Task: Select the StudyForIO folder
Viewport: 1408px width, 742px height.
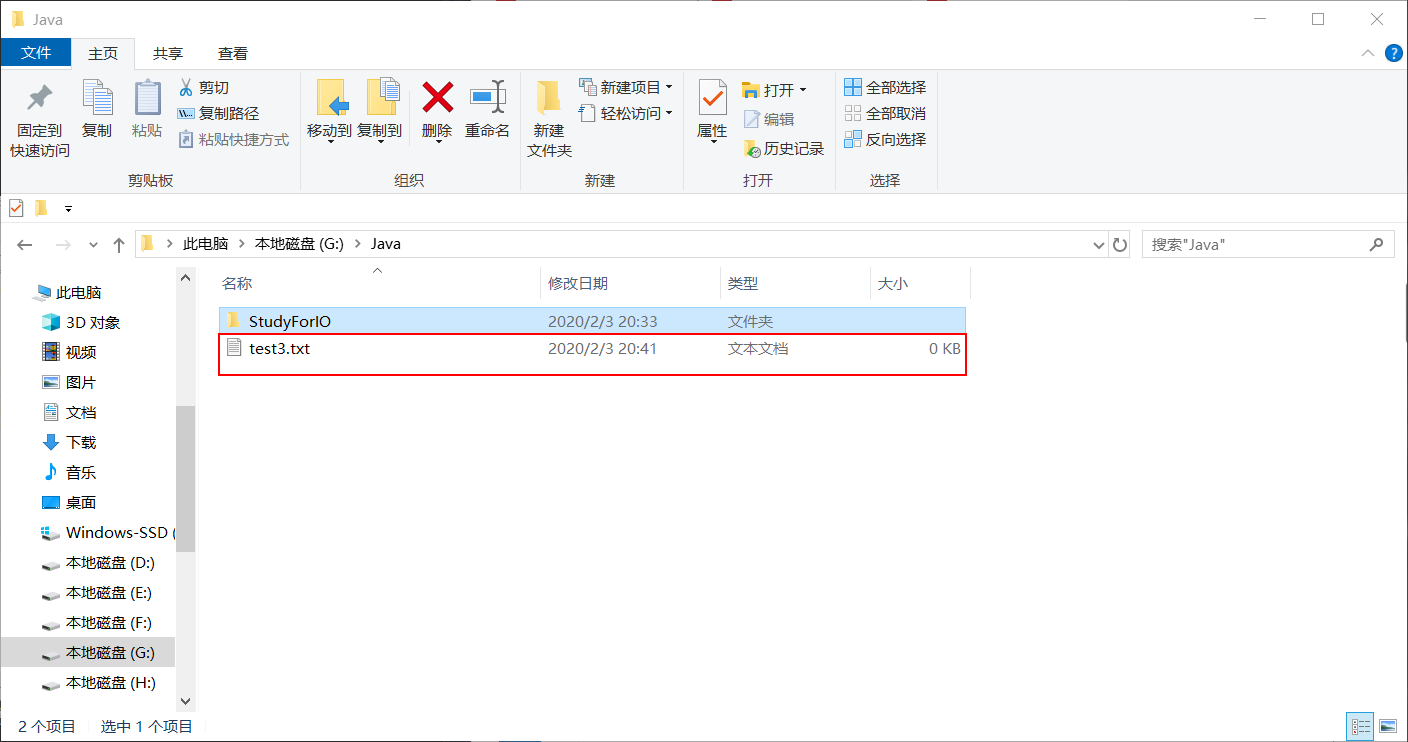Action: pos(592,321)
